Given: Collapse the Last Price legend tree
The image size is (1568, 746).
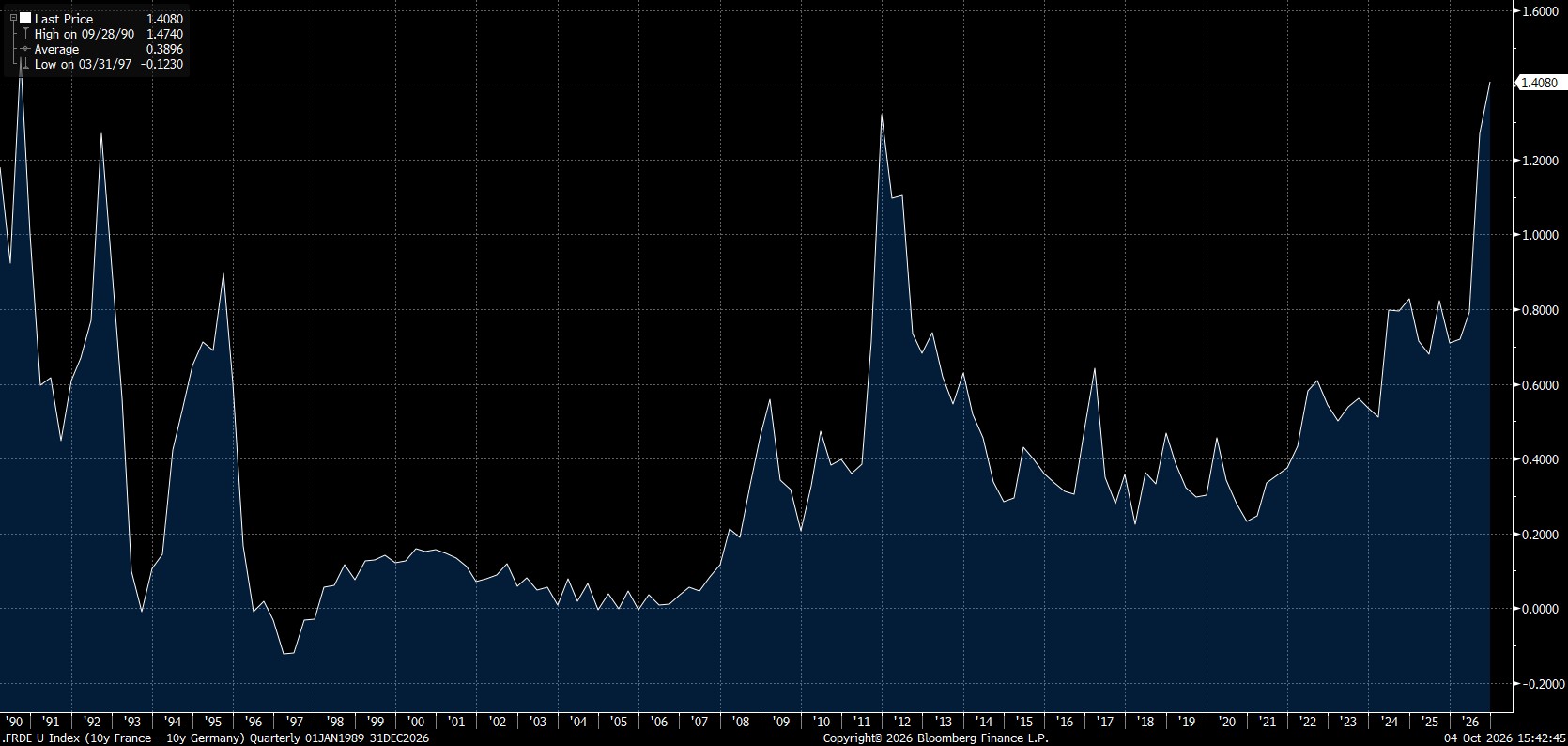Looking at the screenshot, I should (13, 19).
